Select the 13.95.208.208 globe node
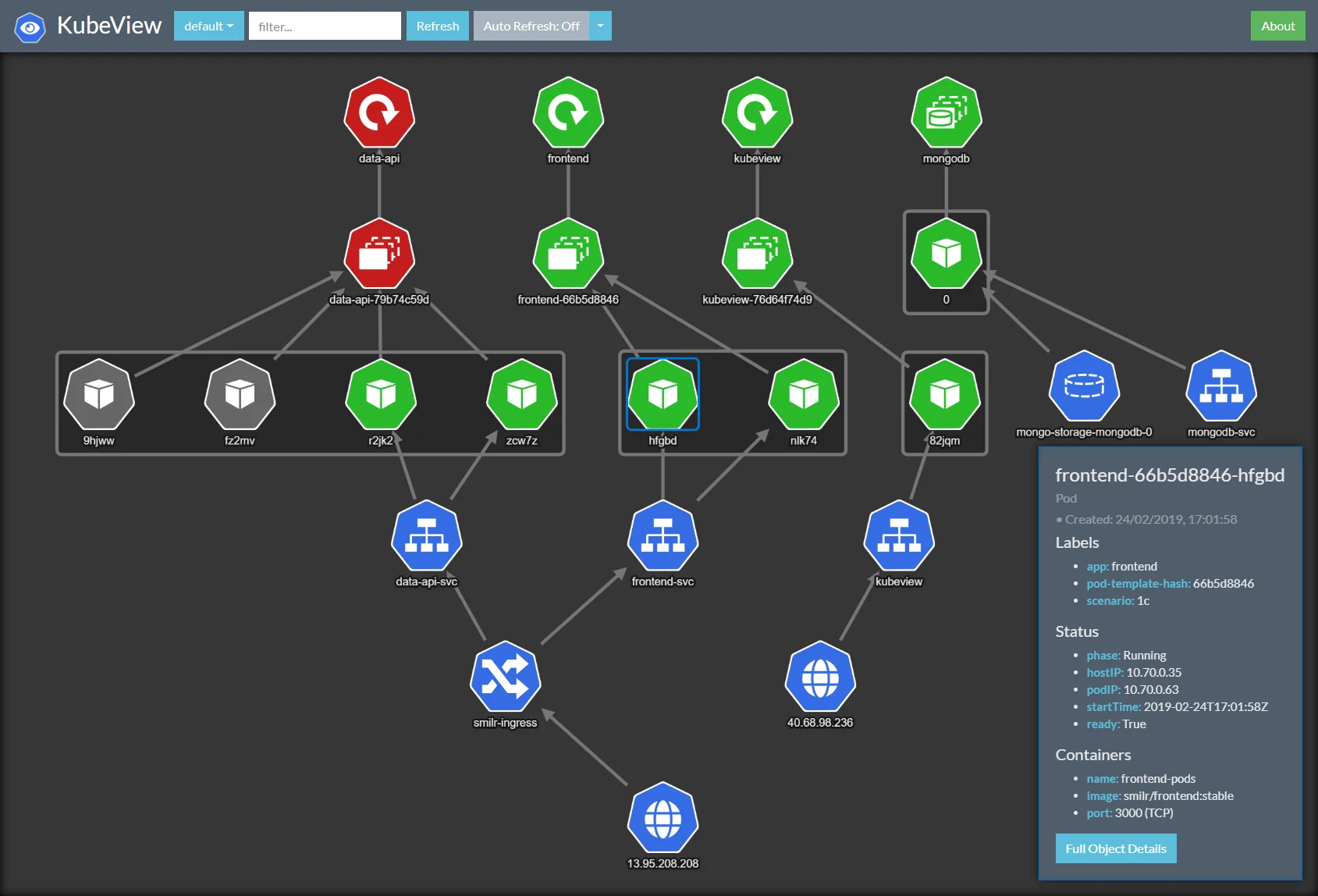The height and width of the screenshot is (896, 1318). click(663, 818)
